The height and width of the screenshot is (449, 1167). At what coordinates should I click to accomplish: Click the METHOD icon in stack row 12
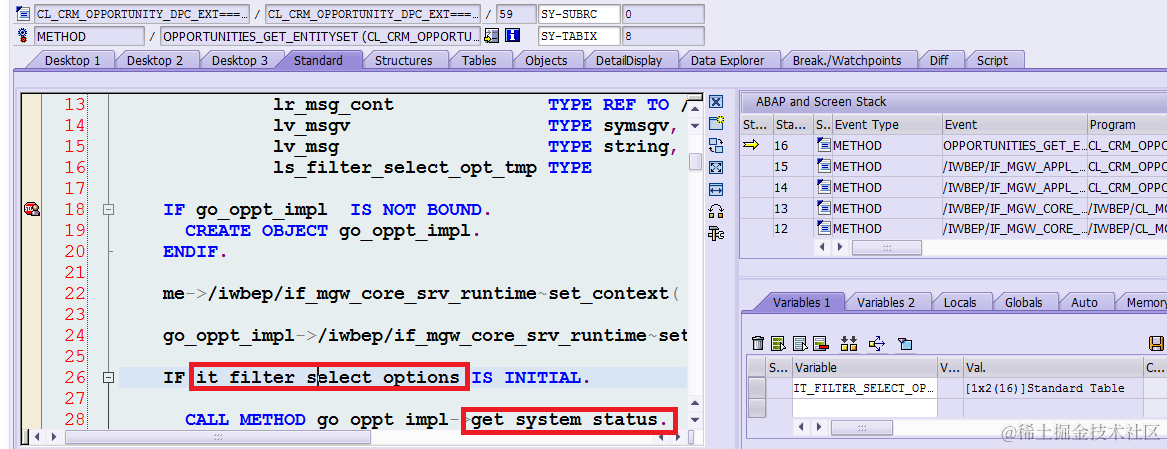(822, 229)
